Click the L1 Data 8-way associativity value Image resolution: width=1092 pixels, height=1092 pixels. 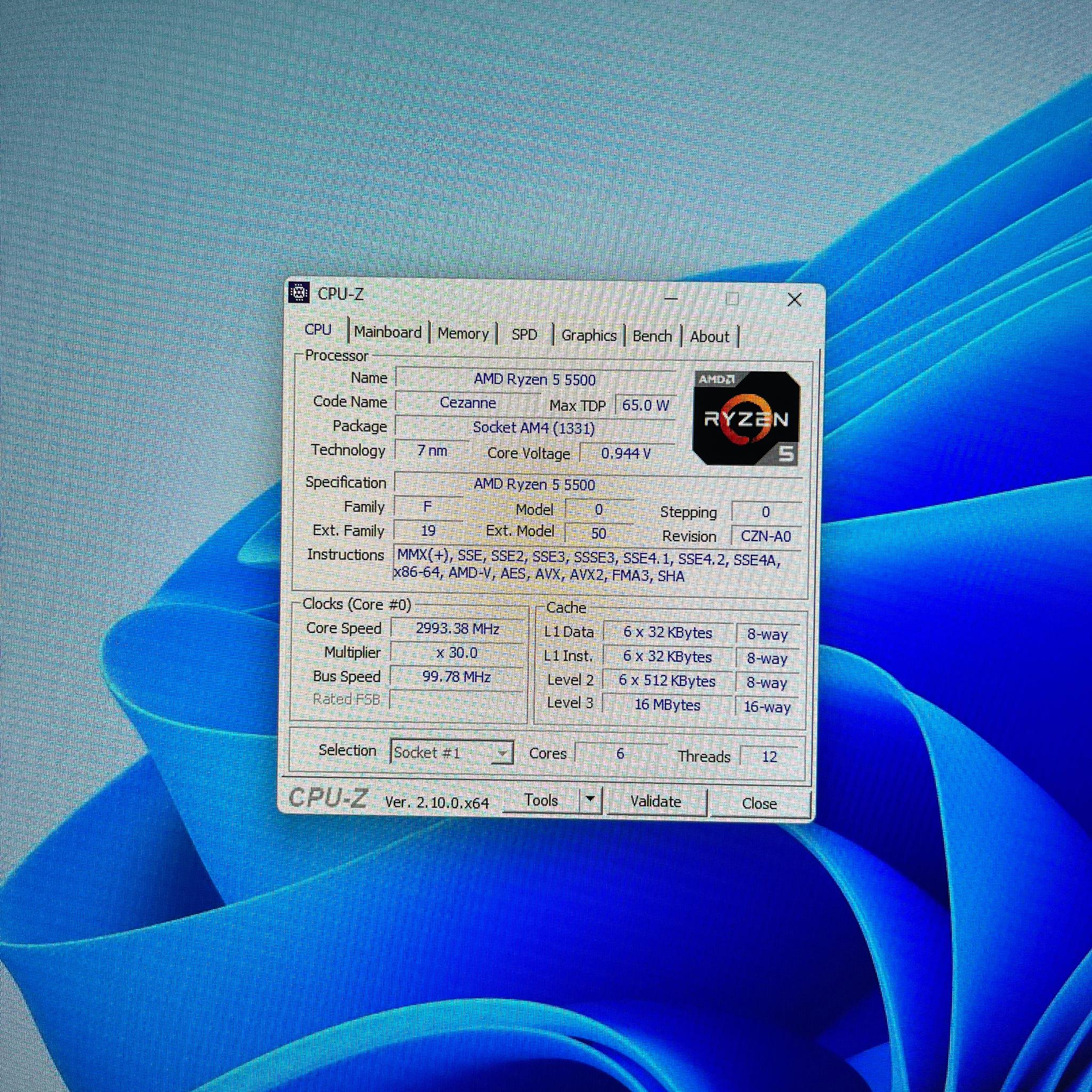pos(767,634)
